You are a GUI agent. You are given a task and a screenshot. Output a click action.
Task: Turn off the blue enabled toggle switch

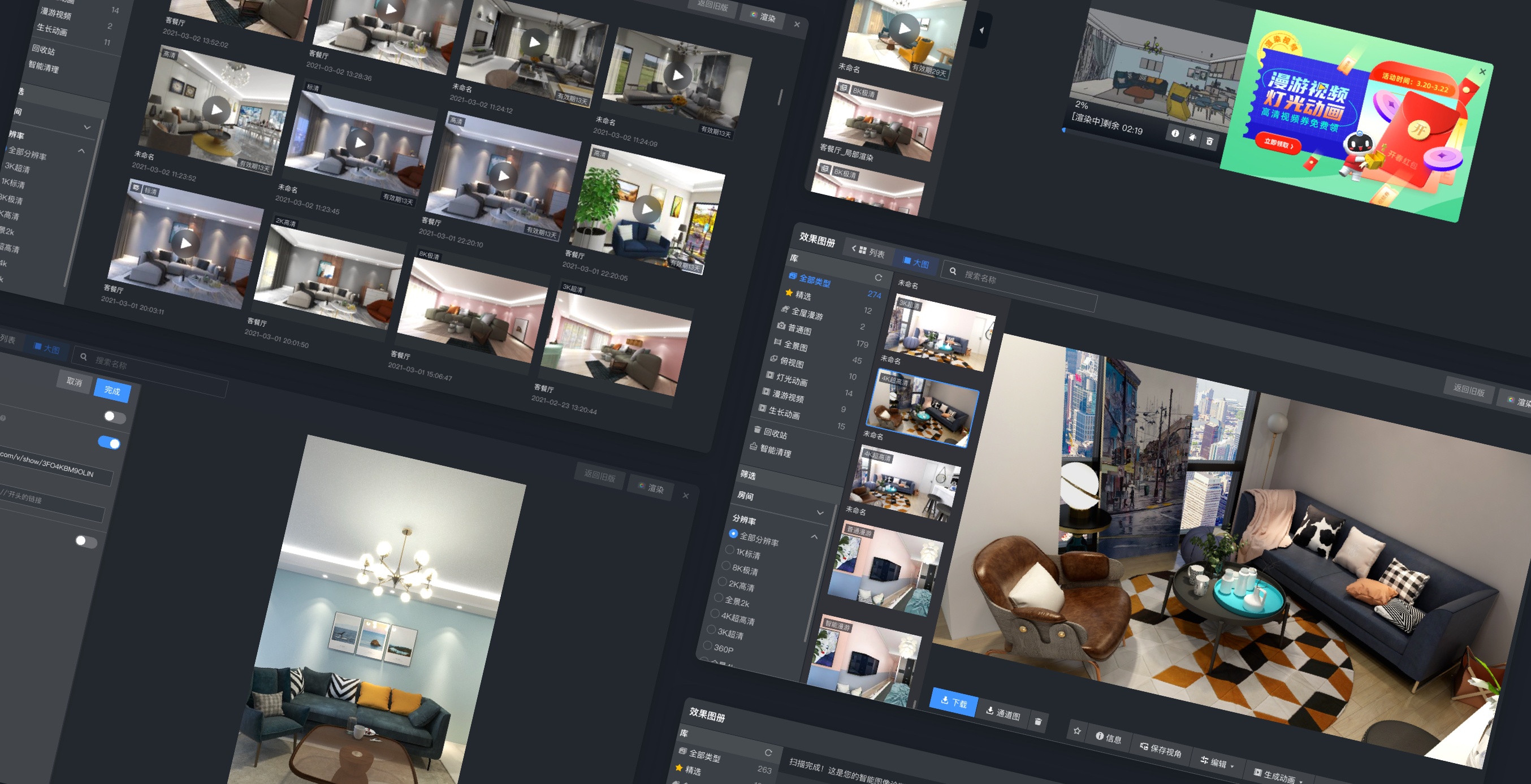109,443
